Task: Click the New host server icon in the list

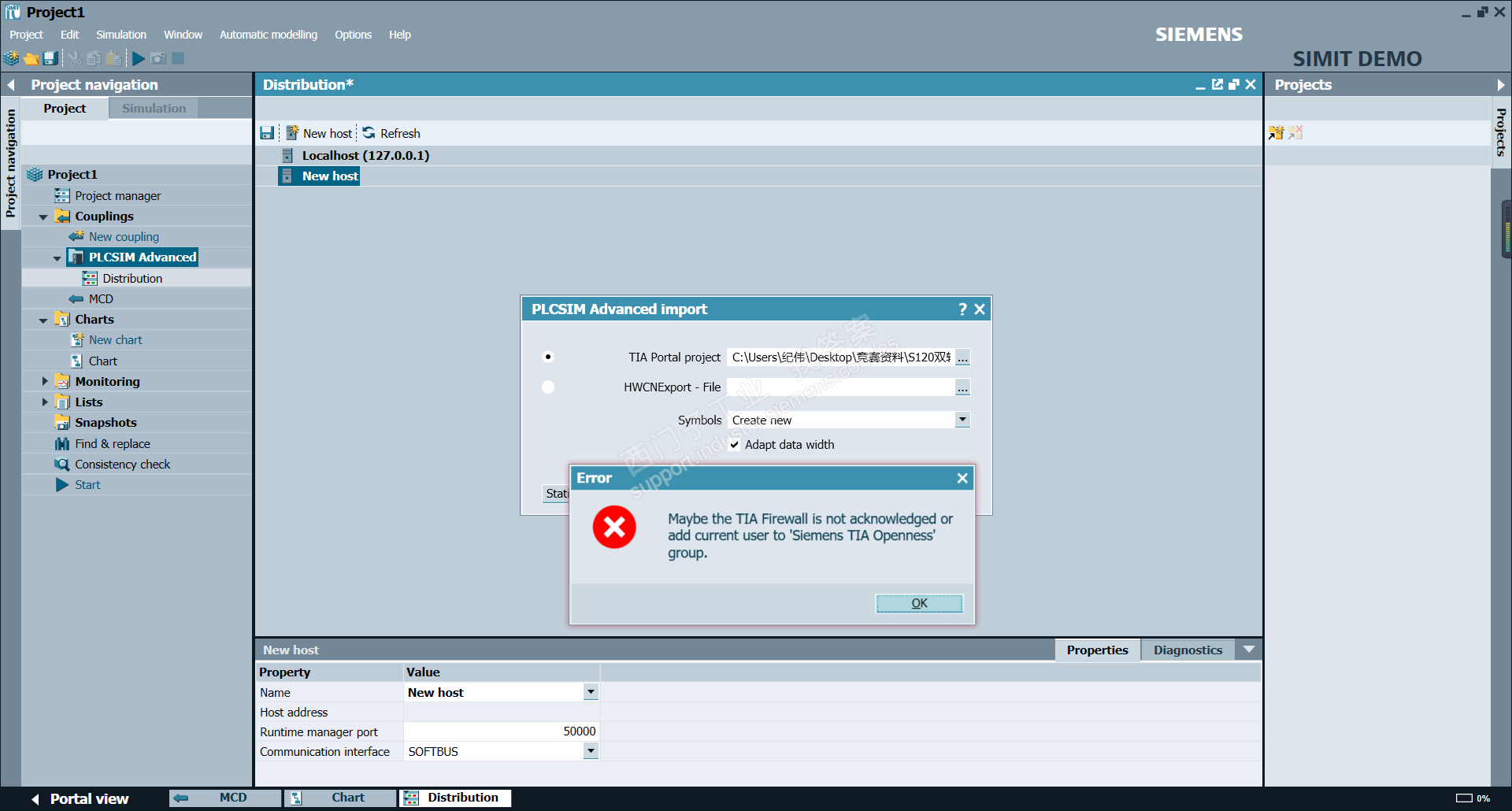Action: [287, 176]
